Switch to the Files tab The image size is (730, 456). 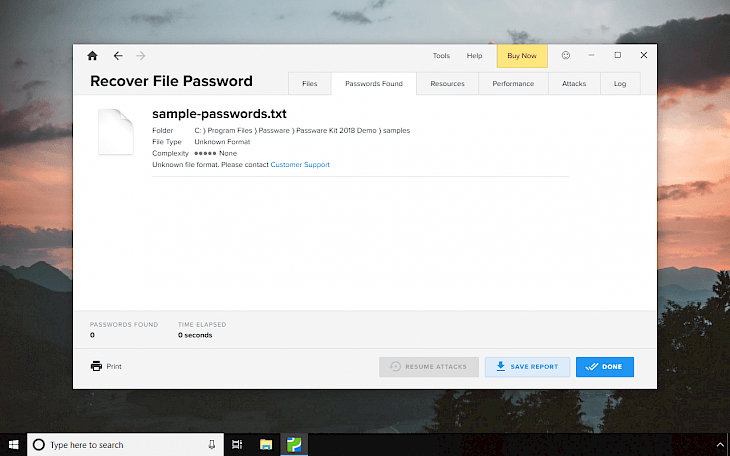click(x=310, y=83)
